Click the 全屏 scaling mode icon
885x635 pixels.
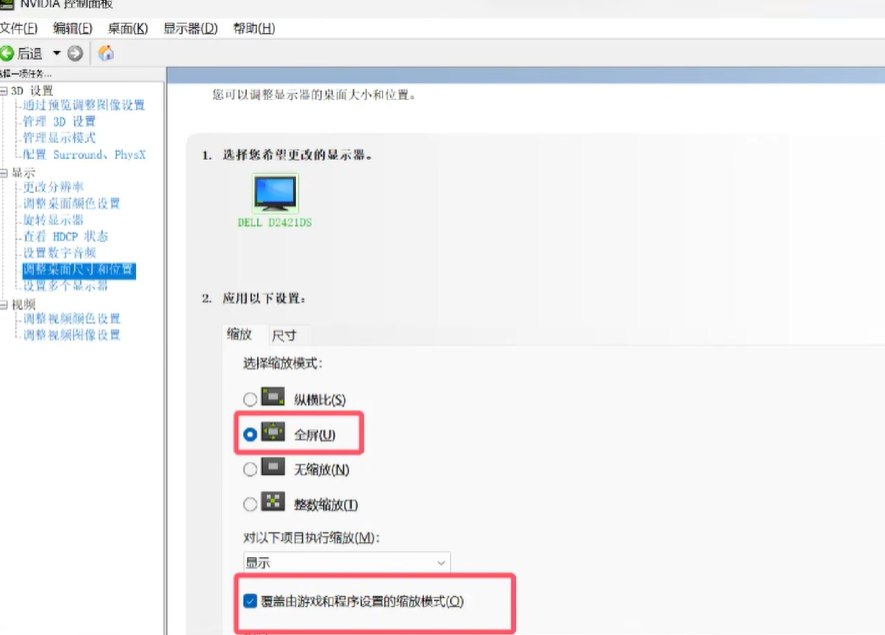273,433
